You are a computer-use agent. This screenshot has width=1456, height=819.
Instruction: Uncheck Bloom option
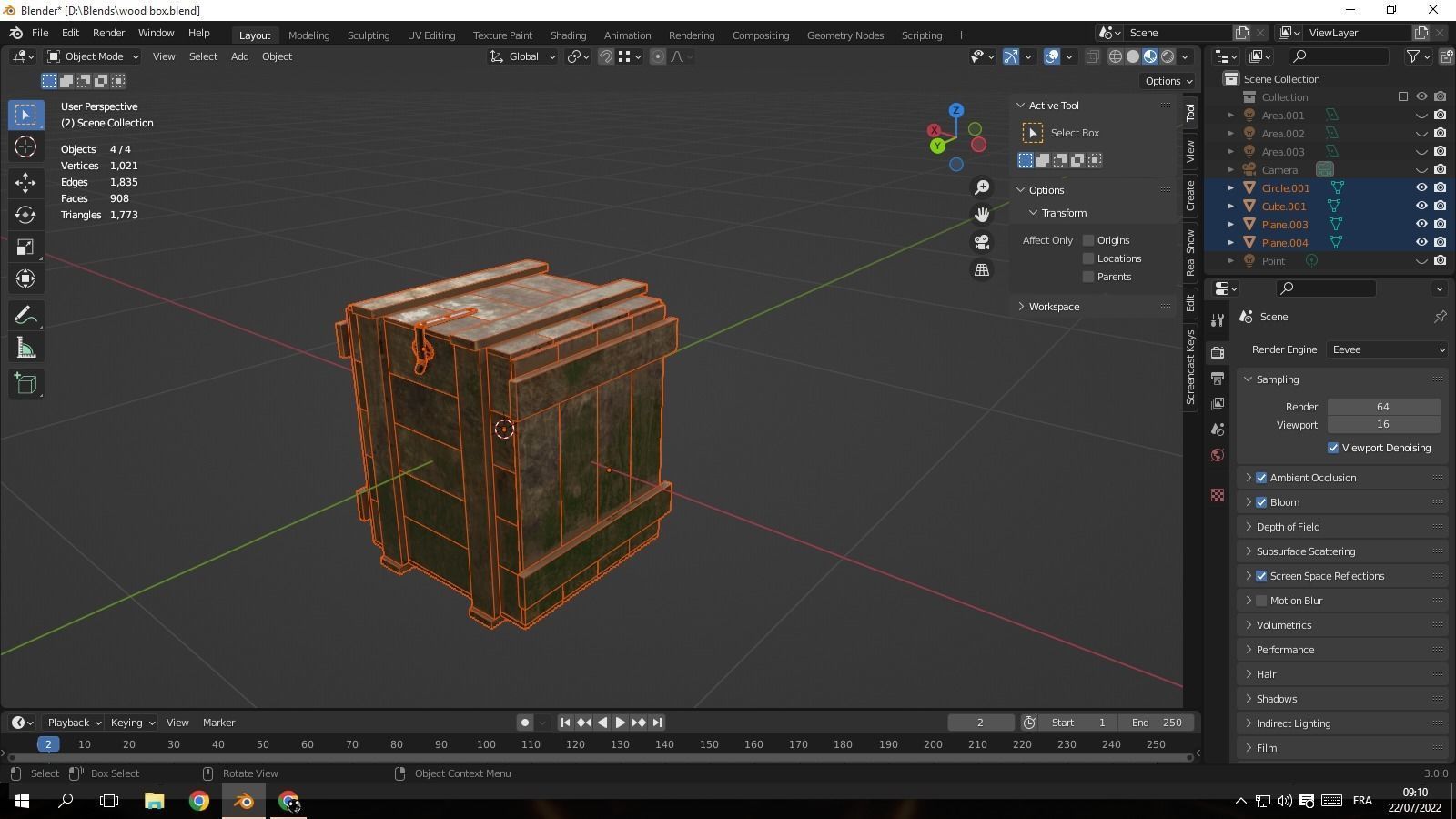1261,502
